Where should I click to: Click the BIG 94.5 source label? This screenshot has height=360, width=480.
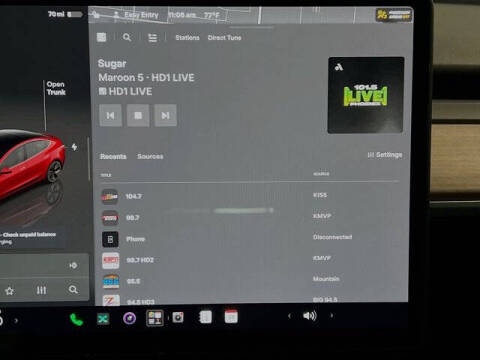coord(325,300)
